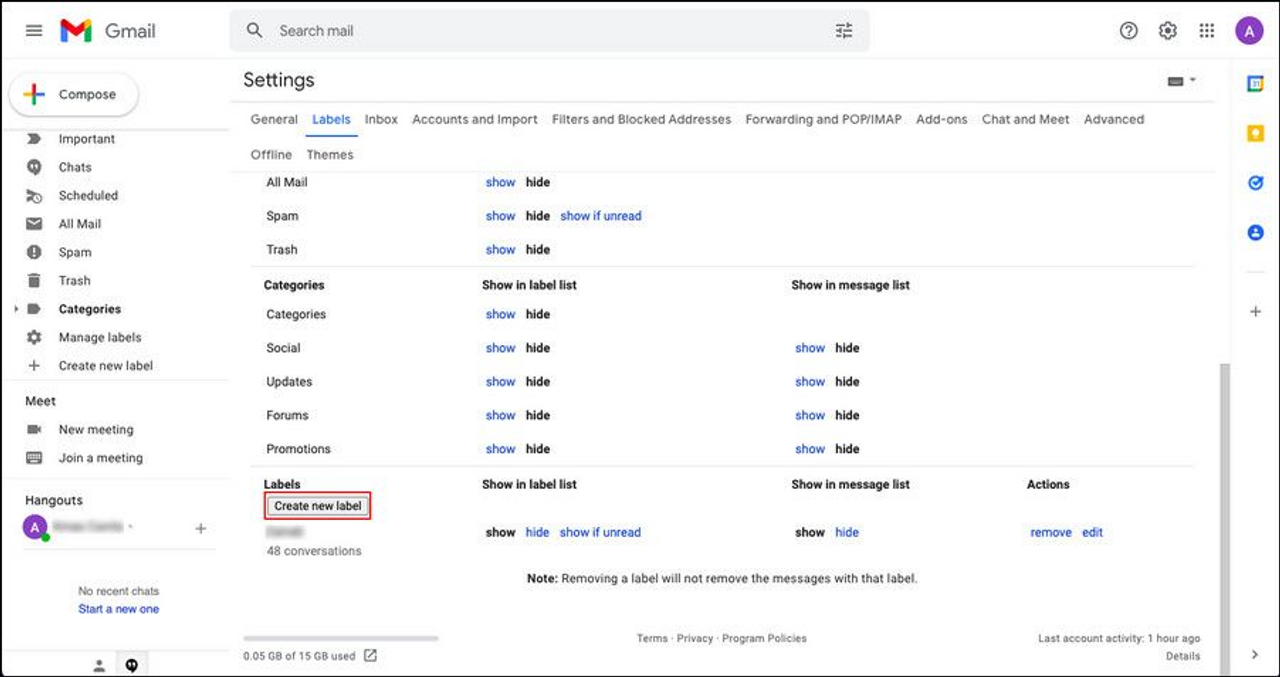Show Spam only if unread
Viewport: 1280px width, 677px height.
pos(600,216)
